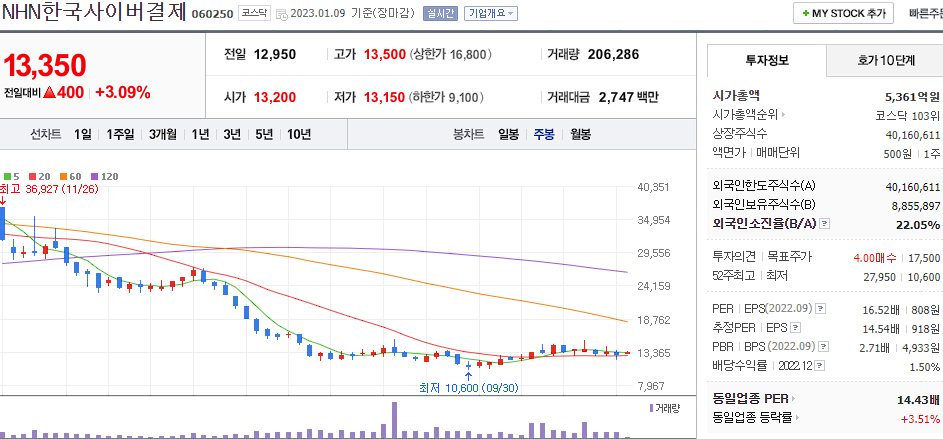This screenshot has height=439, width=943.
Task: Click the MY STOCK 추가 button
Action: click(843, 13)
